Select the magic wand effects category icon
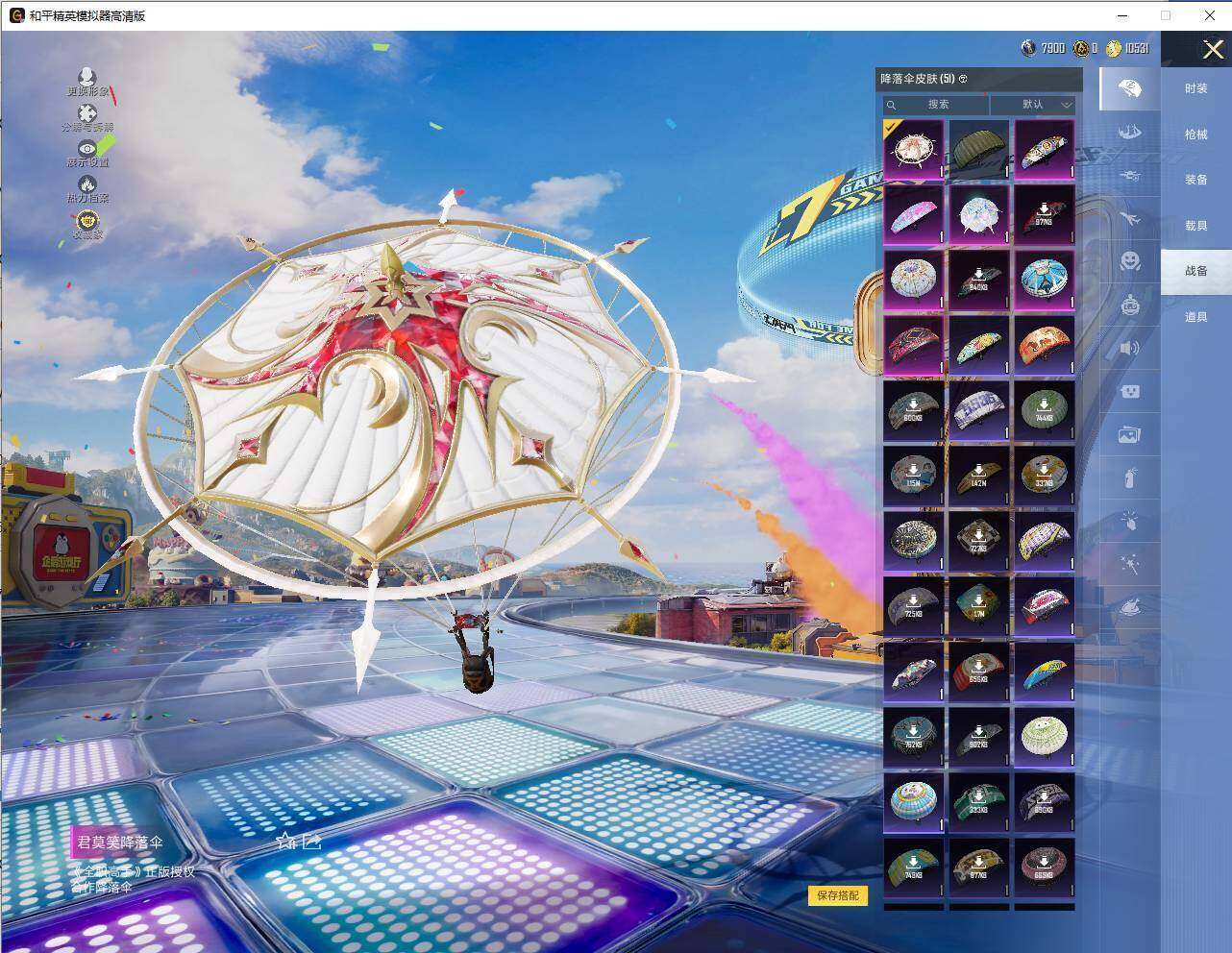Image resolution: width=1232 pixels, height=953 pixels. pyautogui.click(x=1130, y=565)
